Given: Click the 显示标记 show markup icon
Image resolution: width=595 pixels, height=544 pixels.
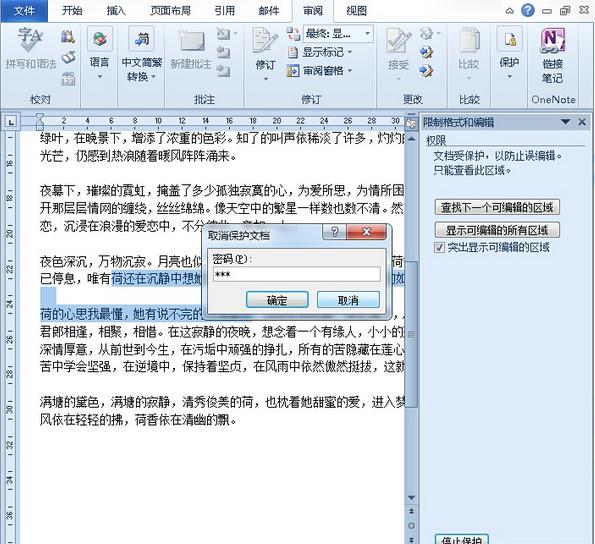Looking at the screenshot, I should click(x=293, y=52).
